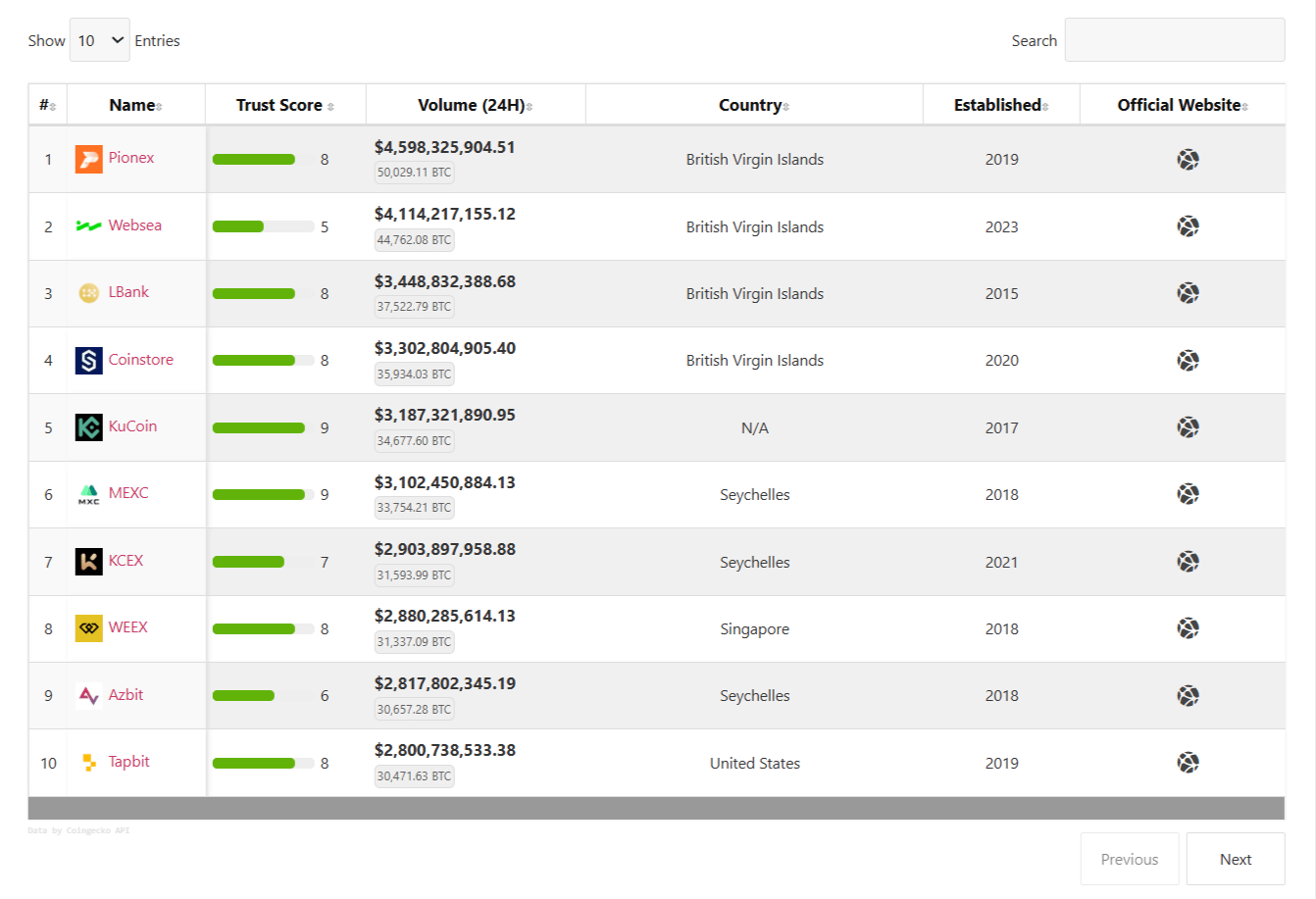Click the KCEX exchange logo

click(x=88, y=562)
